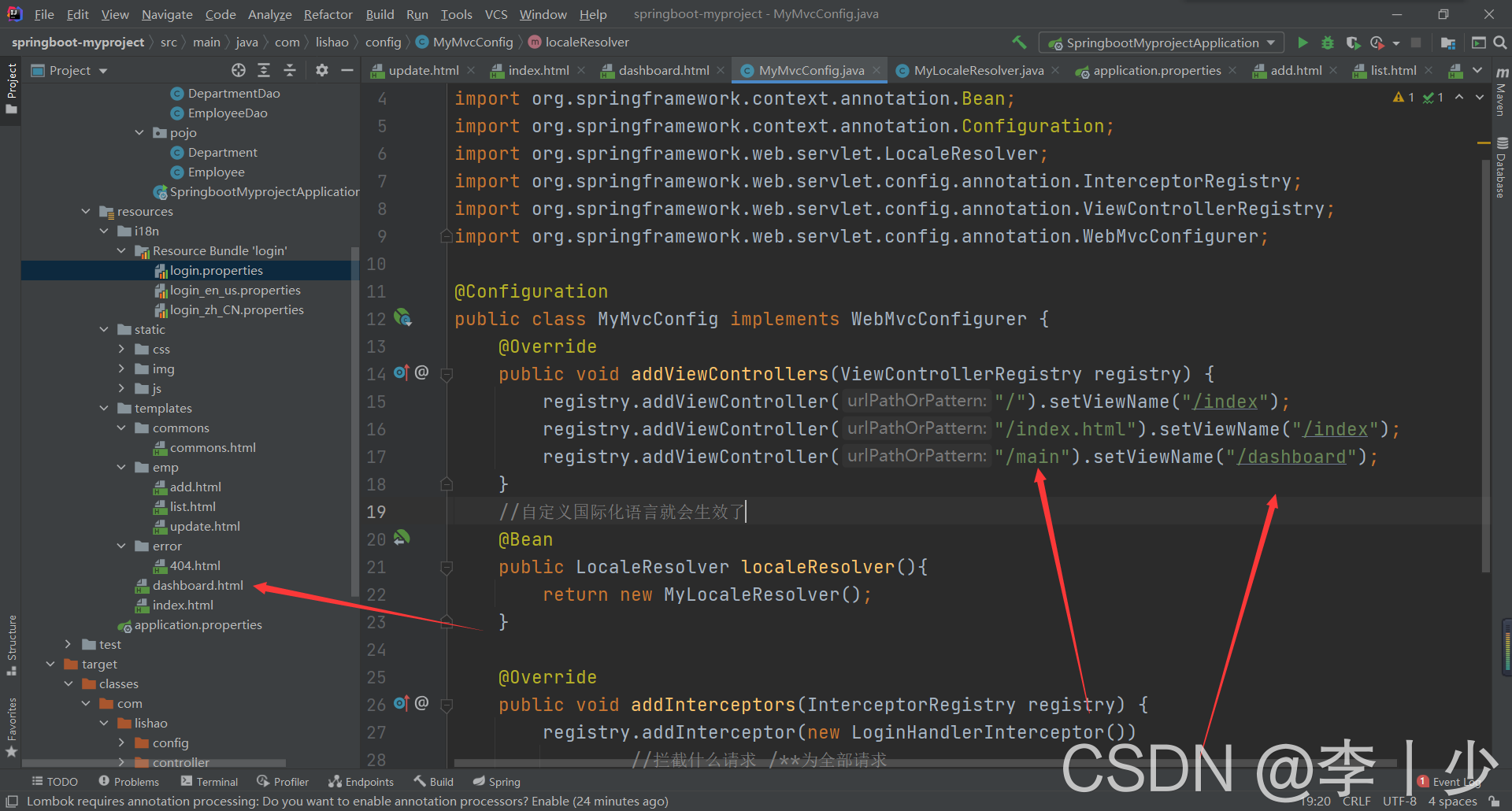
Task: Toggle the Favorites tool window
Action: 12,718
